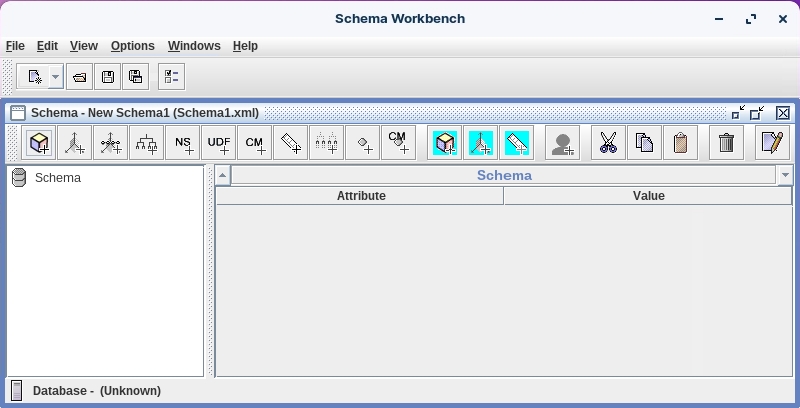
Task: Click the Add Role person icon
Action: [x=564, y=143]
